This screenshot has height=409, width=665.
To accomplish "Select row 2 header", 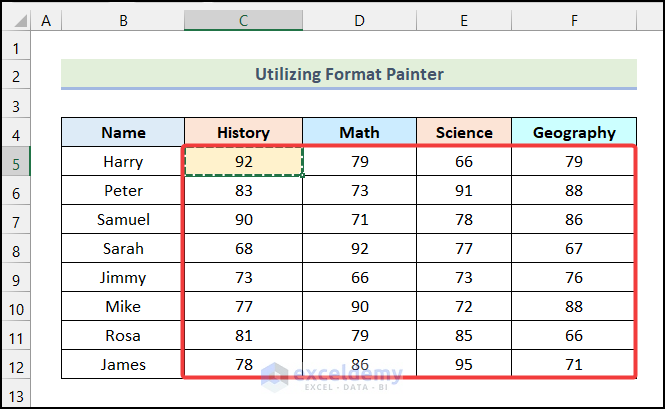I will [x=16, y=75].
